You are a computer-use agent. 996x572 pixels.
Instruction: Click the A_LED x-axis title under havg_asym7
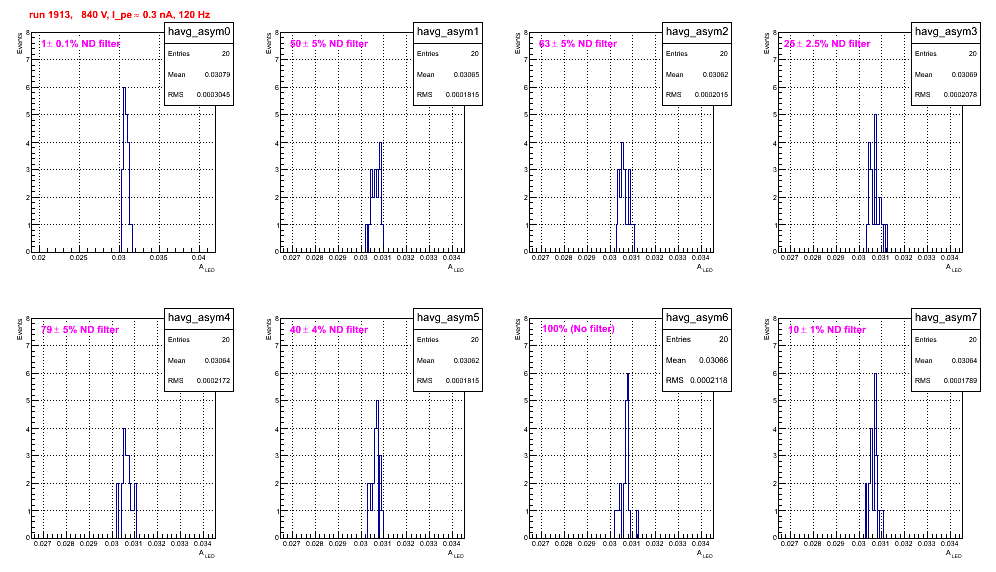click(x=953, y=554)
